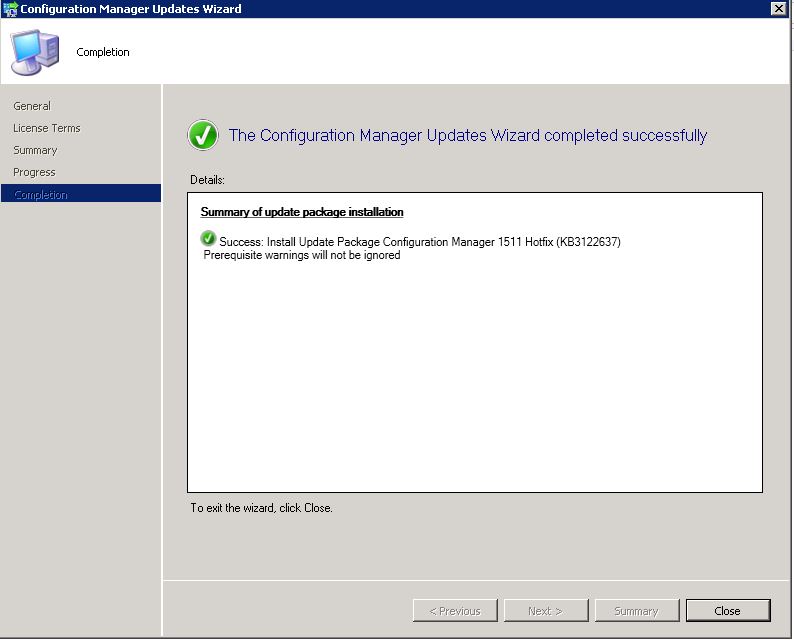Click the KB3122637 hotfix success line
Screen dimensions: 794x640
(x=420, y=242)
